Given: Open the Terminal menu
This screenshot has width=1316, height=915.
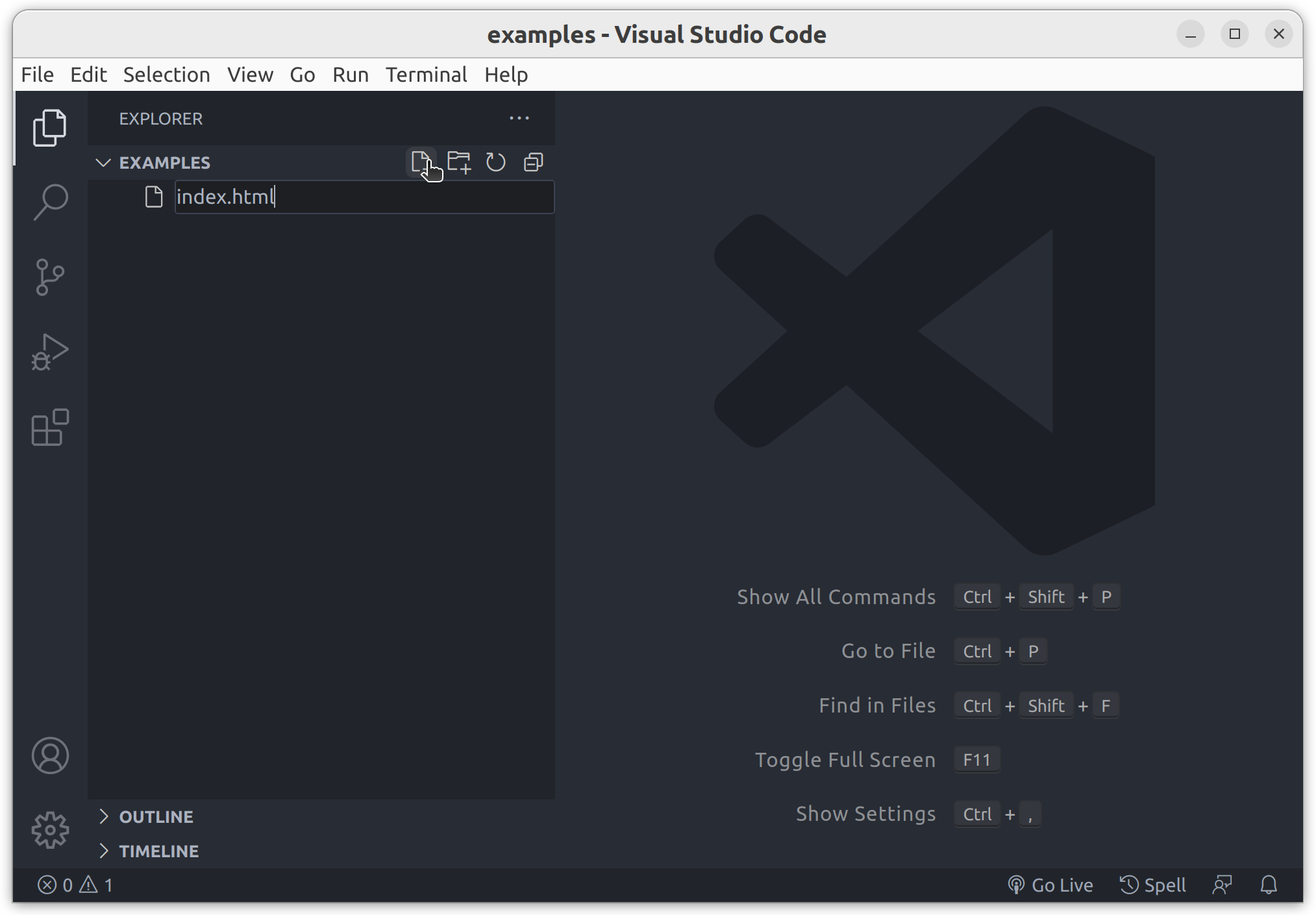Looking at the screenshot, I should [427, 75].
